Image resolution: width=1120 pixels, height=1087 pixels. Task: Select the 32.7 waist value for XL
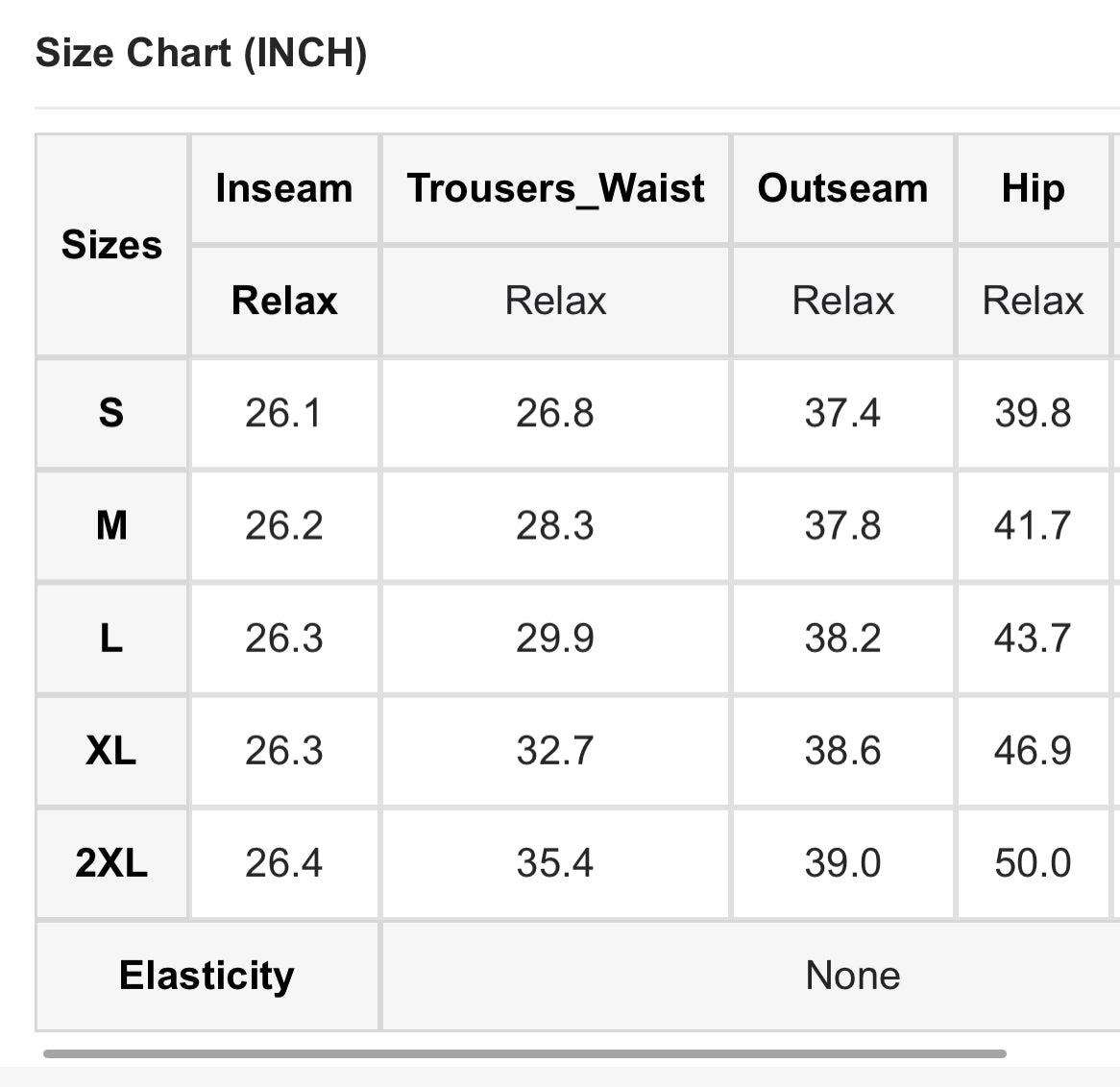tap(556, 751)
